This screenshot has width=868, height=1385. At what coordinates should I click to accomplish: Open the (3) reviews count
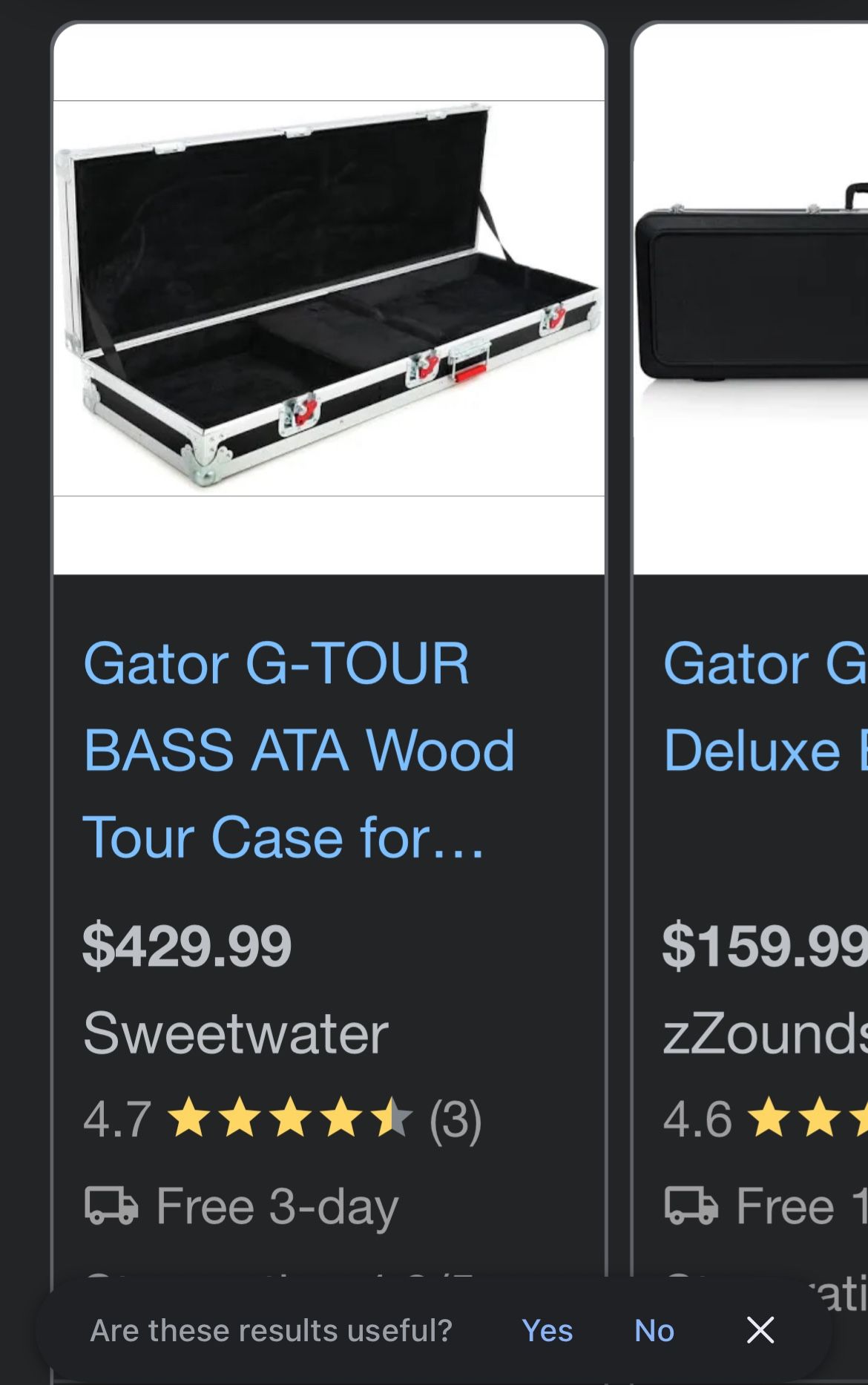pyautogui.click(x=456, y=1119)
